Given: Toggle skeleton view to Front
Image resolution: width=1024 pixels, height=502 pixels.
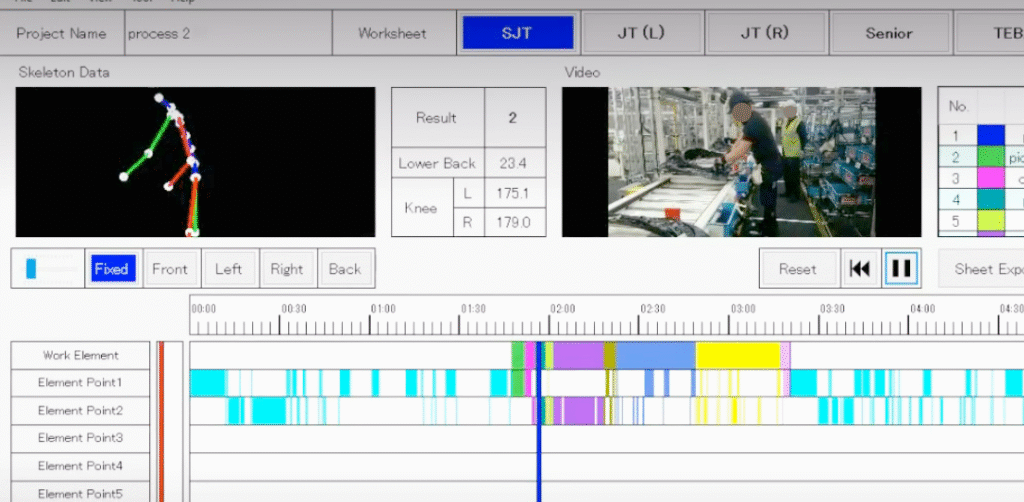Looking at the screenshot, I should (x=170, y=268).
